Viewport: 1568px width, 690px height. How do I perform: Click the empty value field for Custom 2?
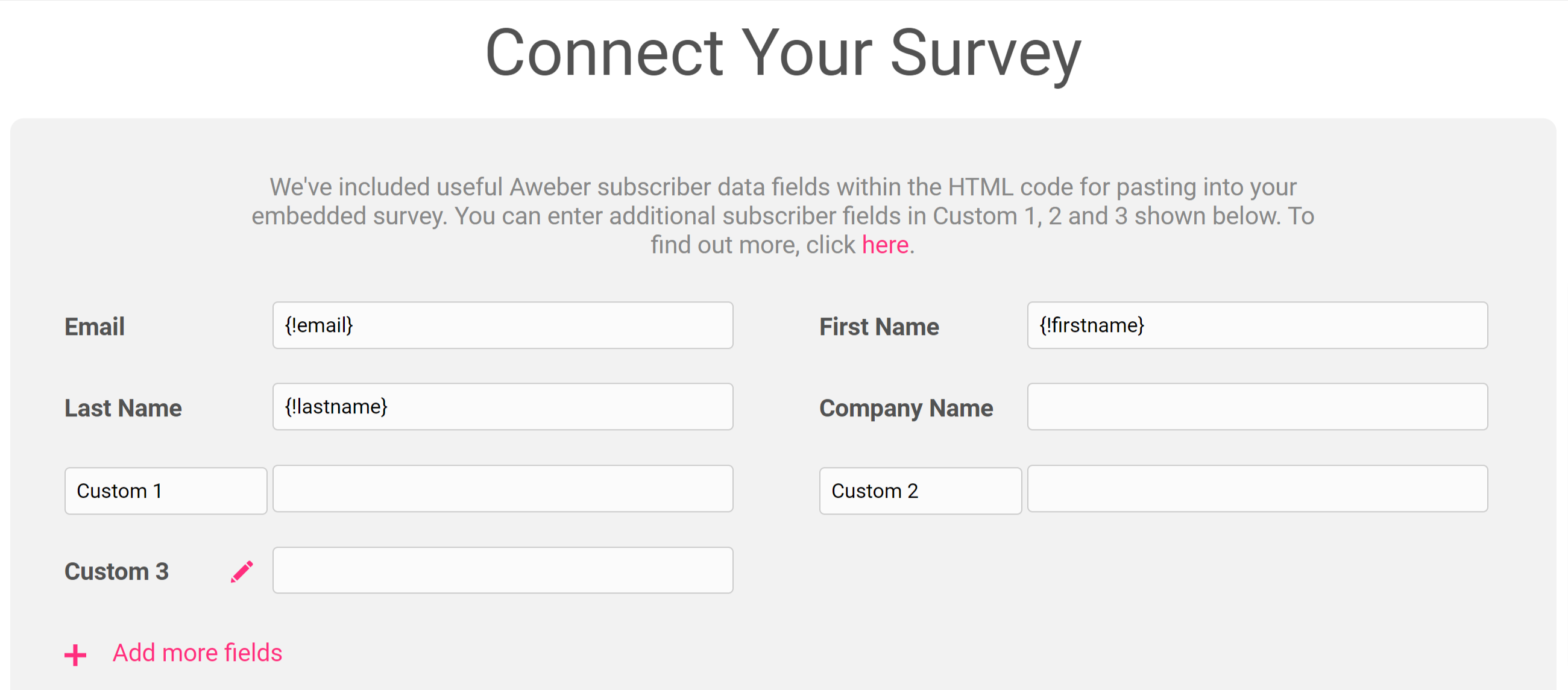pyautogui.click(x=1258, y=489)
